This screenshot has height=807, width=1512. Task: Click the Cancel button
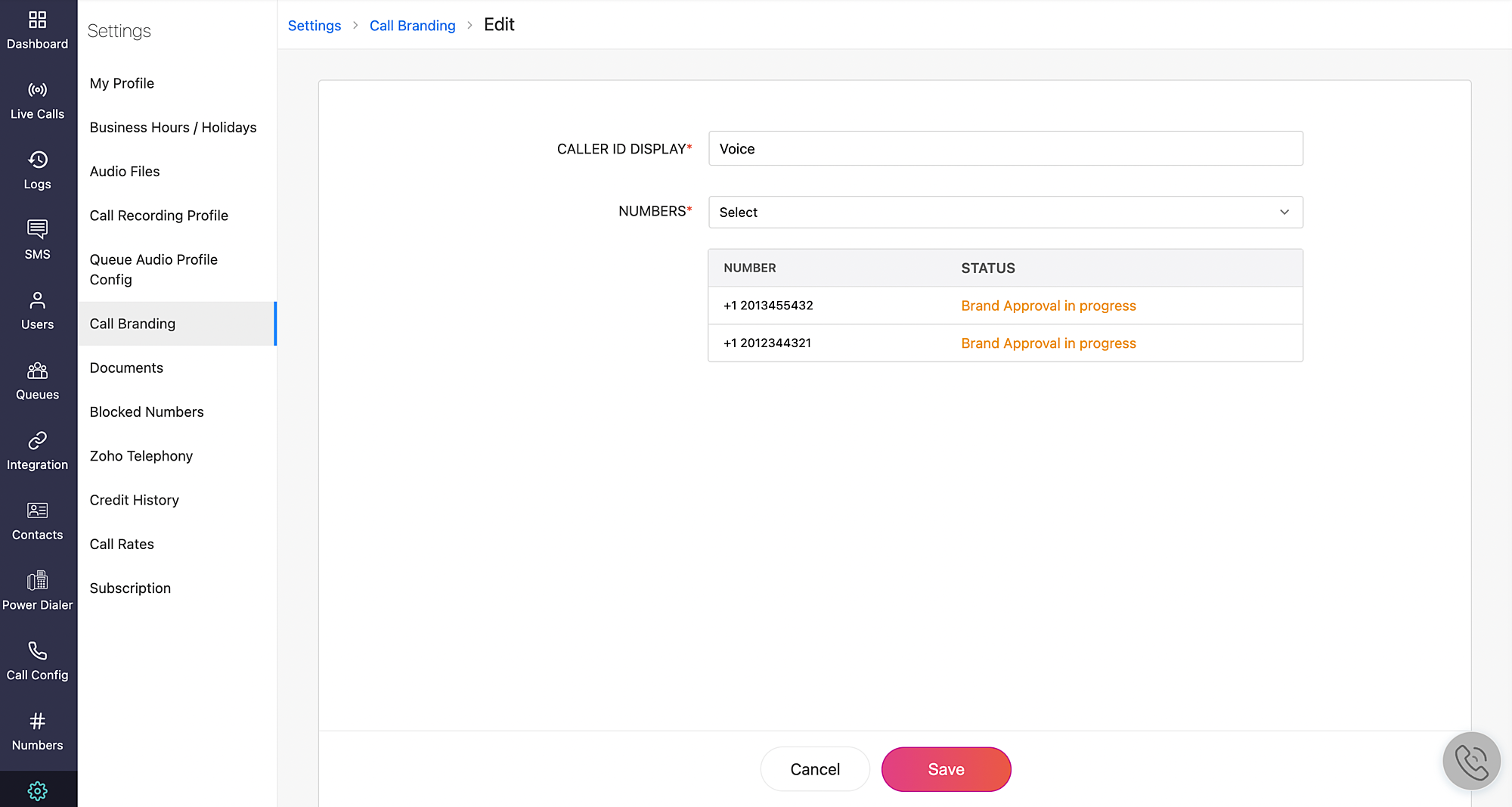point(815,769)
